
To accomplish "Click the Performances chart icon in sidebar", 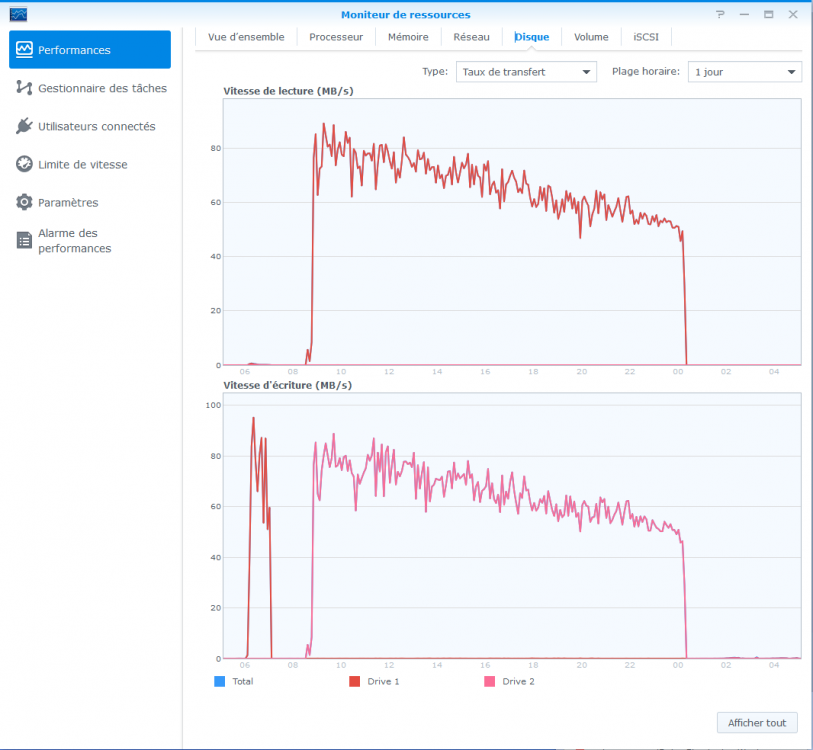I will tap(25, 50).
